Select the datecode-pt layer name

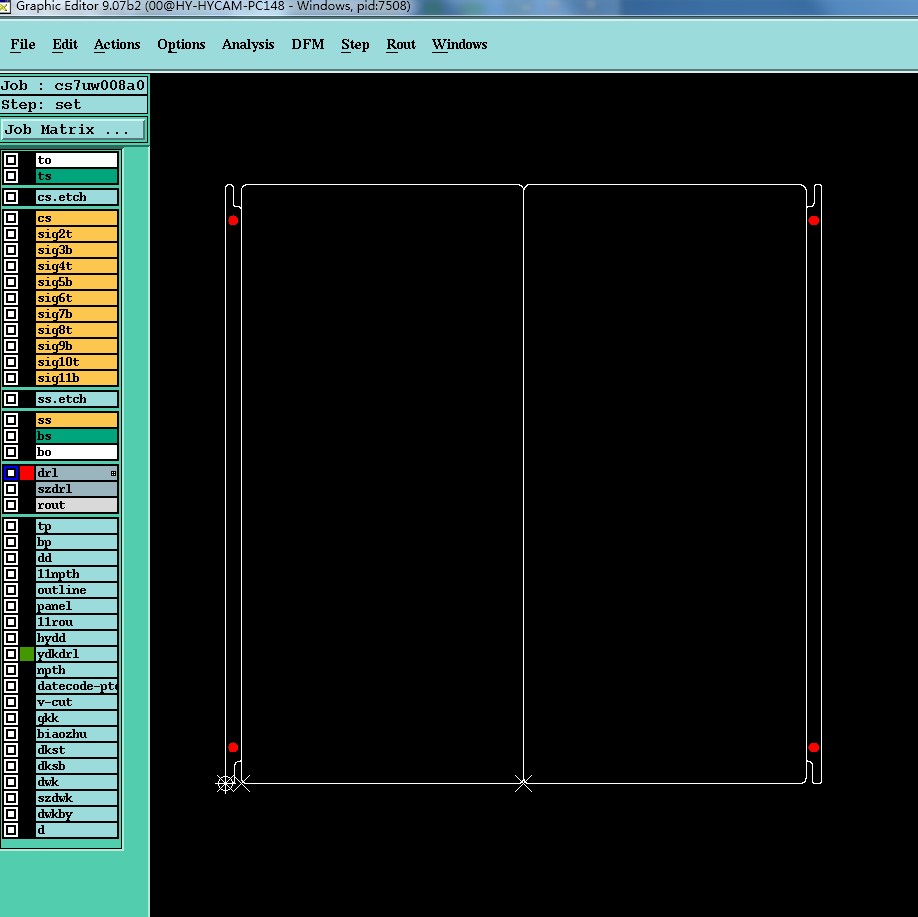point(77,686)
